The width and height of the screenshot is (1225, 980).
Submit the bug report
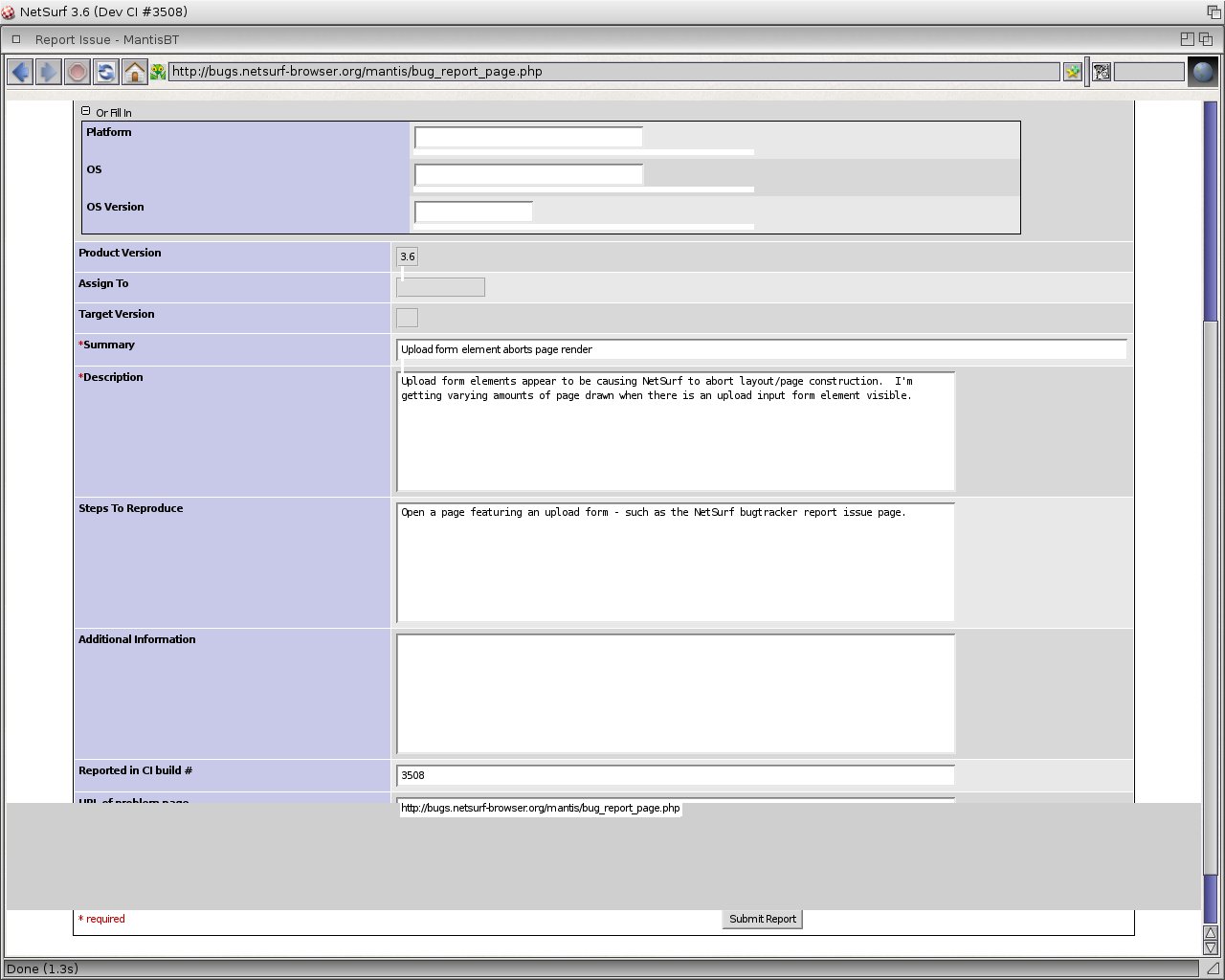tap(762, 919)
